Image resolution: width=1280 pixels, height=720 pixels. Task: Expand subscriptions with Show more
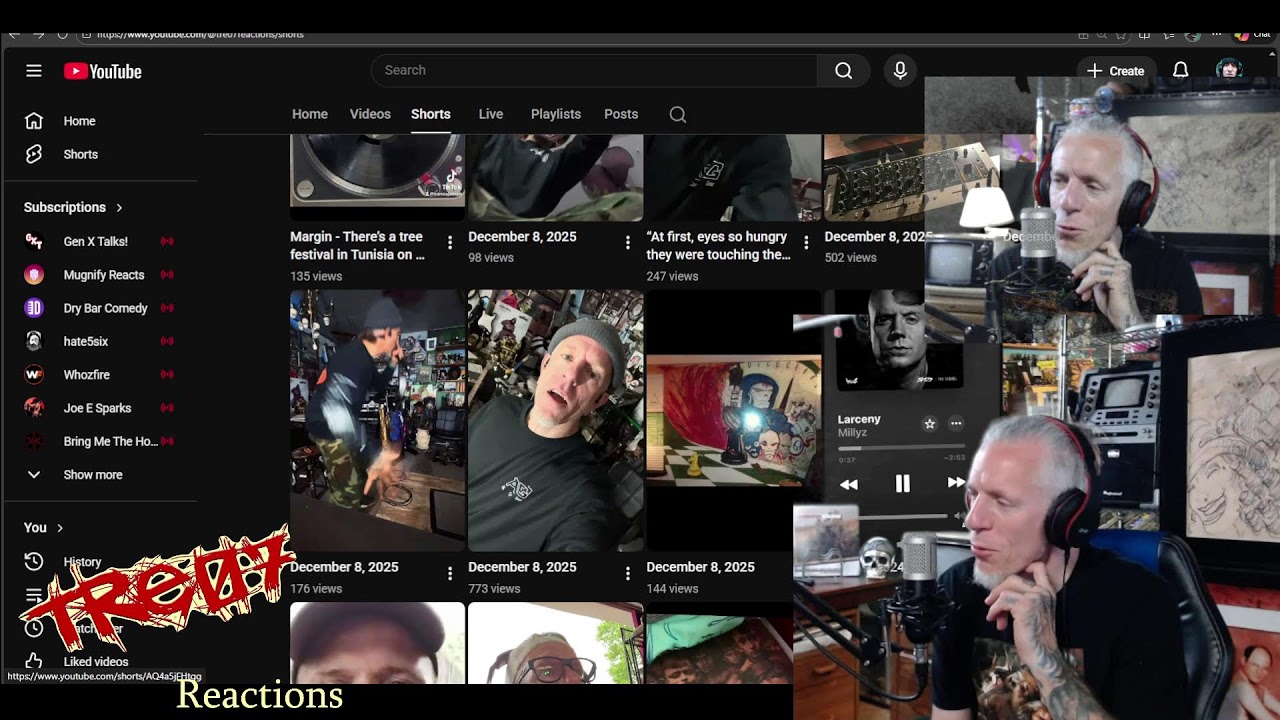click(x=93, y=475)
